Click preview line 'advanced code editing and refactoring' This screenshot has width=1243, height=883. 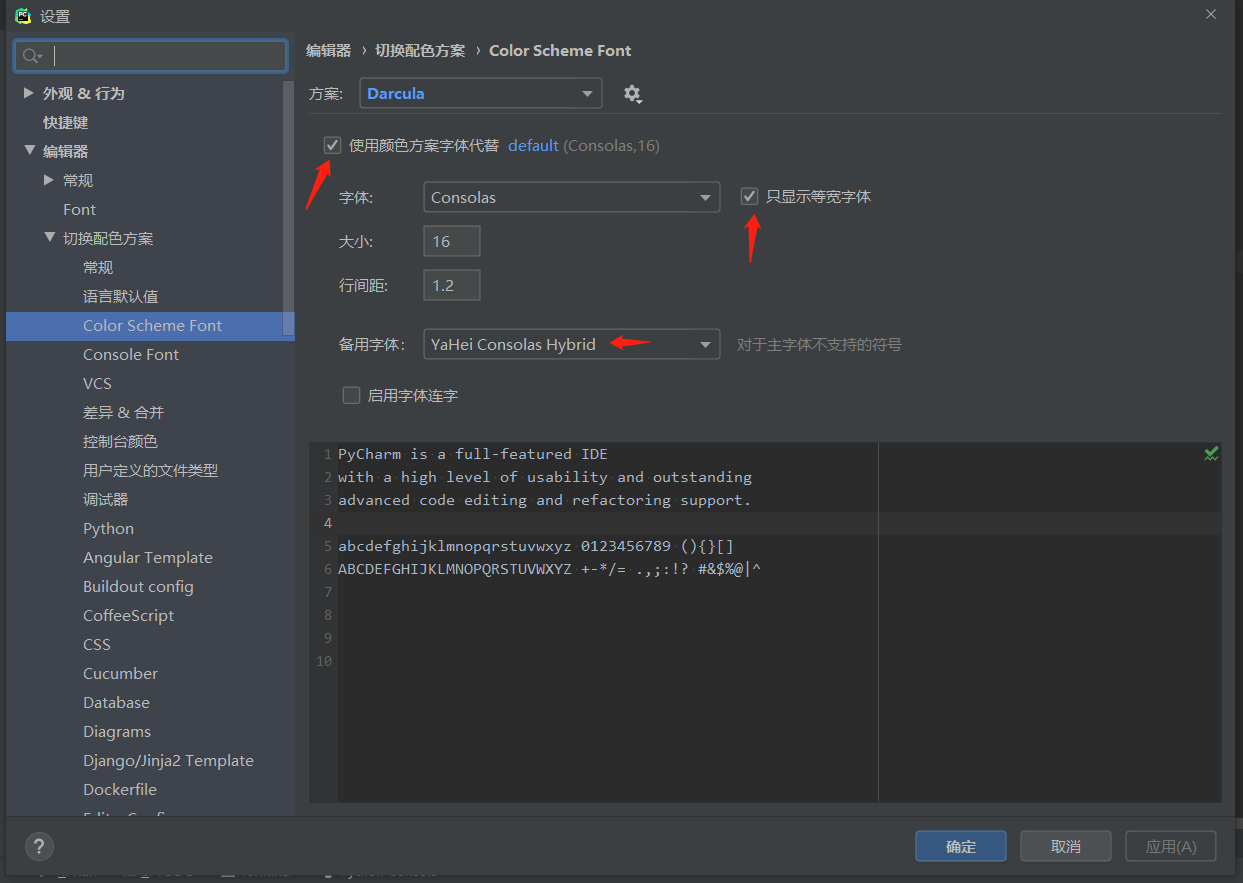tap(545, 500)
